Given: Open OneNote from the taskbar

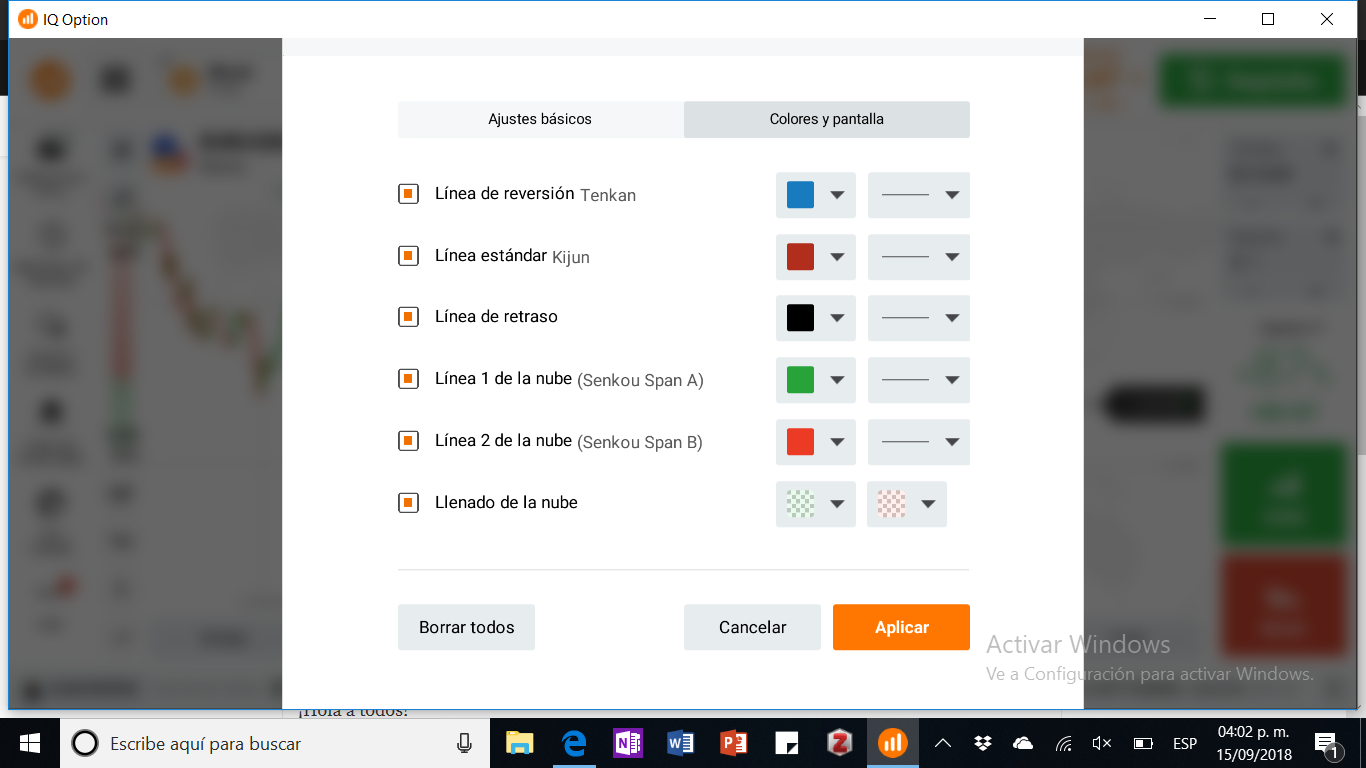Looking at the screenshot, I should [x=627, y=743].
